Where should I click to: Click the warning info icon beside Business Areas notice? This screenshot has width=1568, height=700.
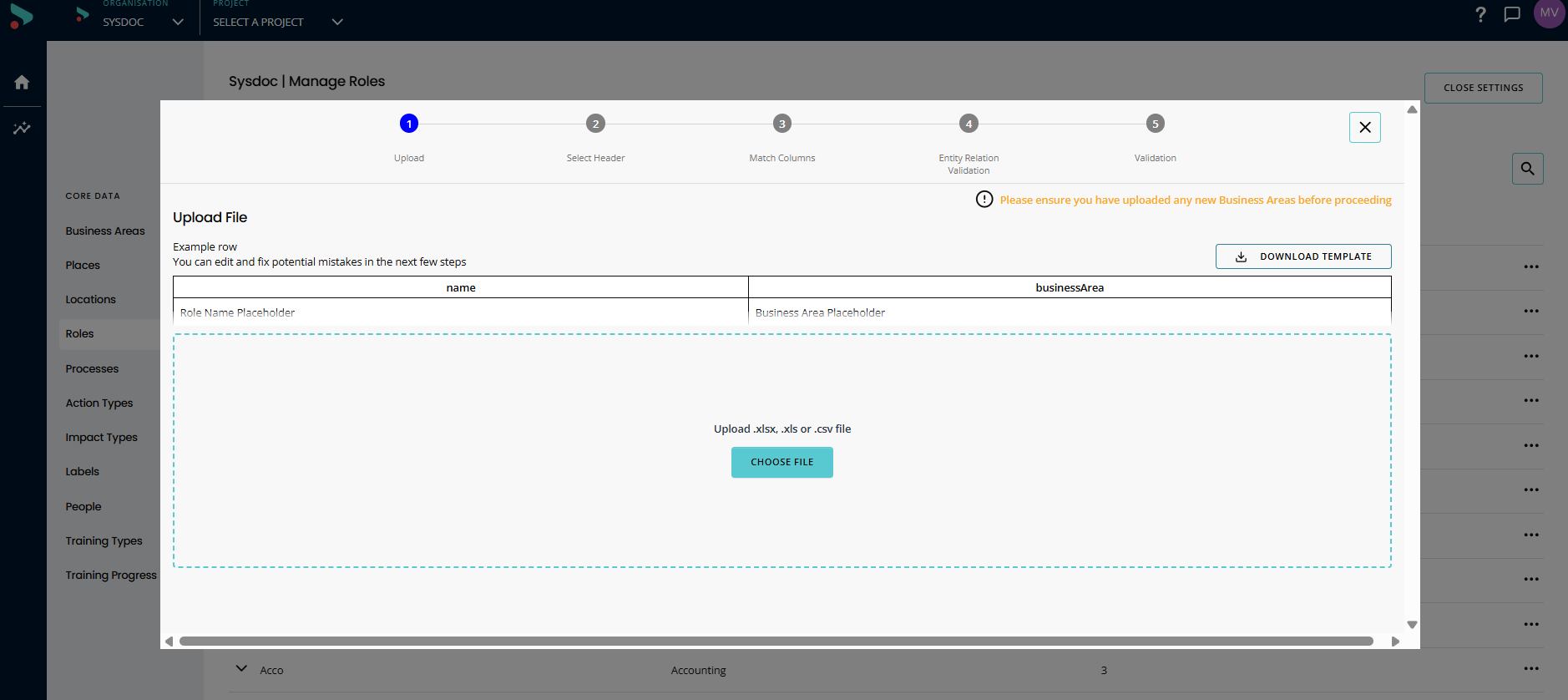tap(984, 200)
